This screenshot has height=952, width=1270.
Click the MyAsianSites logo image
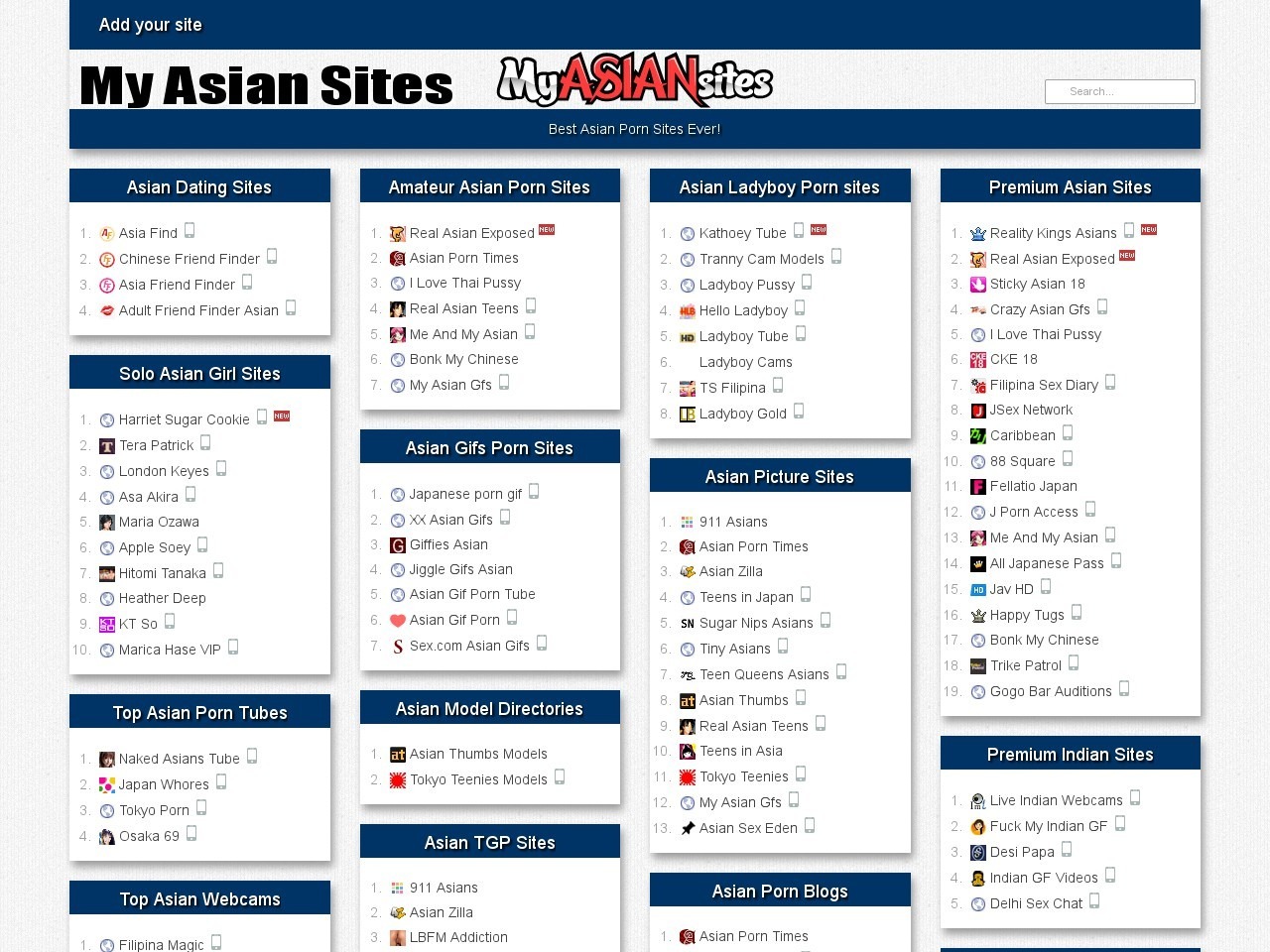[x=635, y=81]
